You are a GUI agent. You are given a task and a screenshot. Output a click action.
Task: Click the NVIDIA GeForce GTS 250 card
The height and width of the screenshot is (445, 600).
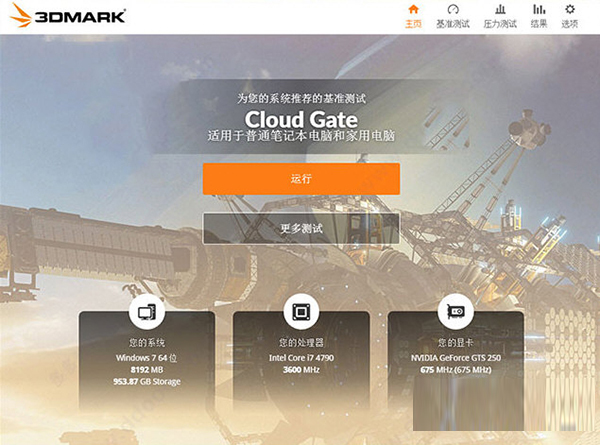point(456,360)
